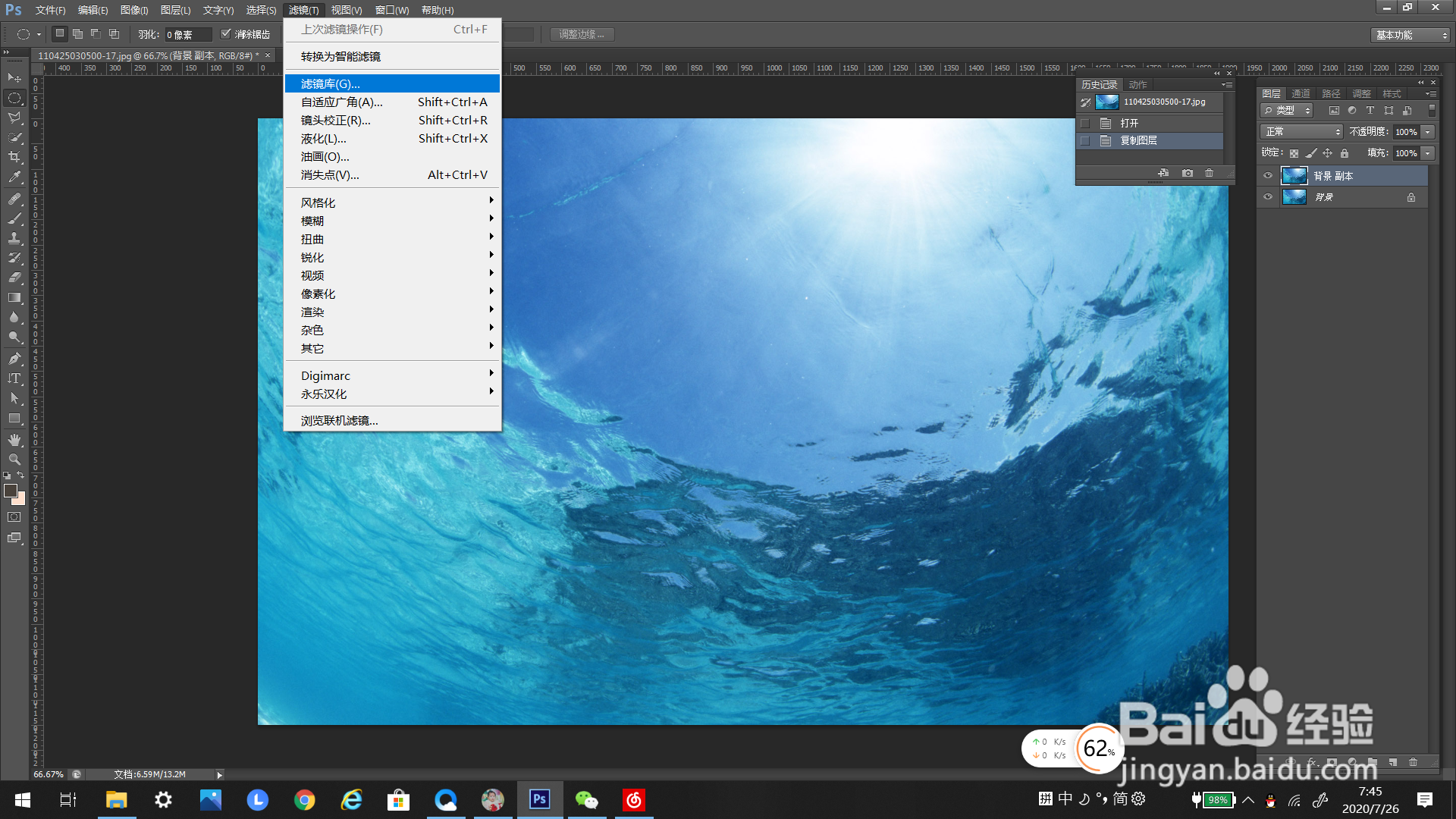The image size is (1456, 819).
Task: Switch to 动作 tab
Action: pyautogui.click(x=1137, y=84)
